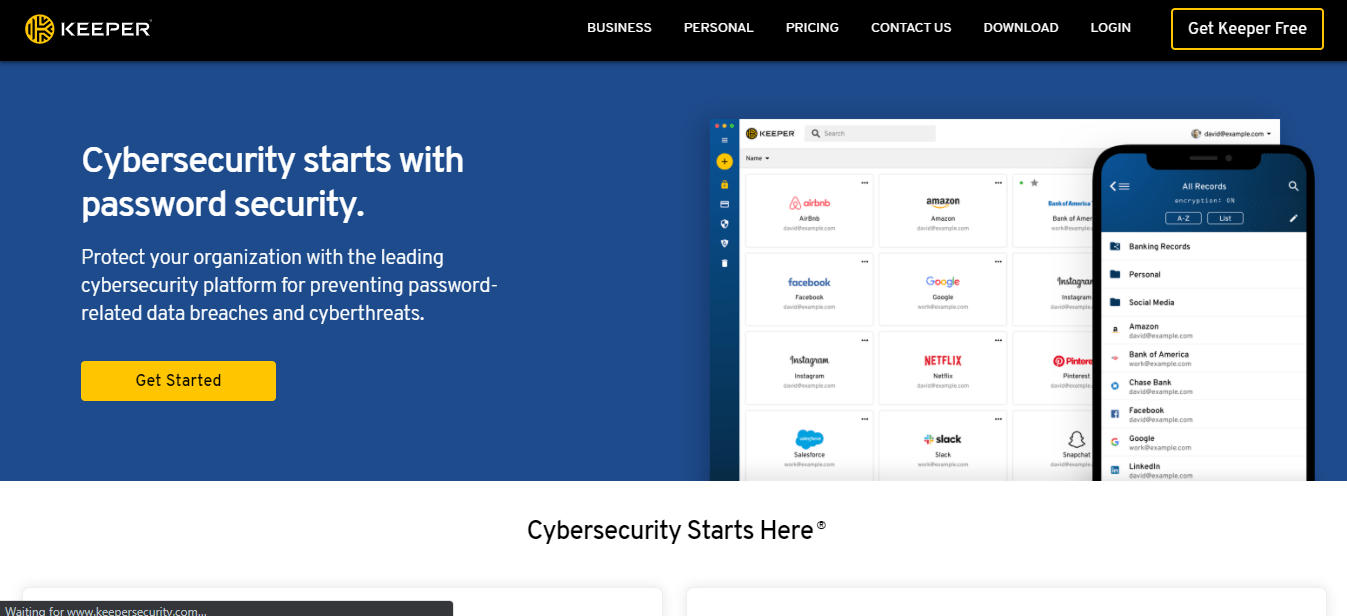Click the trash icon in sidebar

pyautogui.click(x=724, y=263)
